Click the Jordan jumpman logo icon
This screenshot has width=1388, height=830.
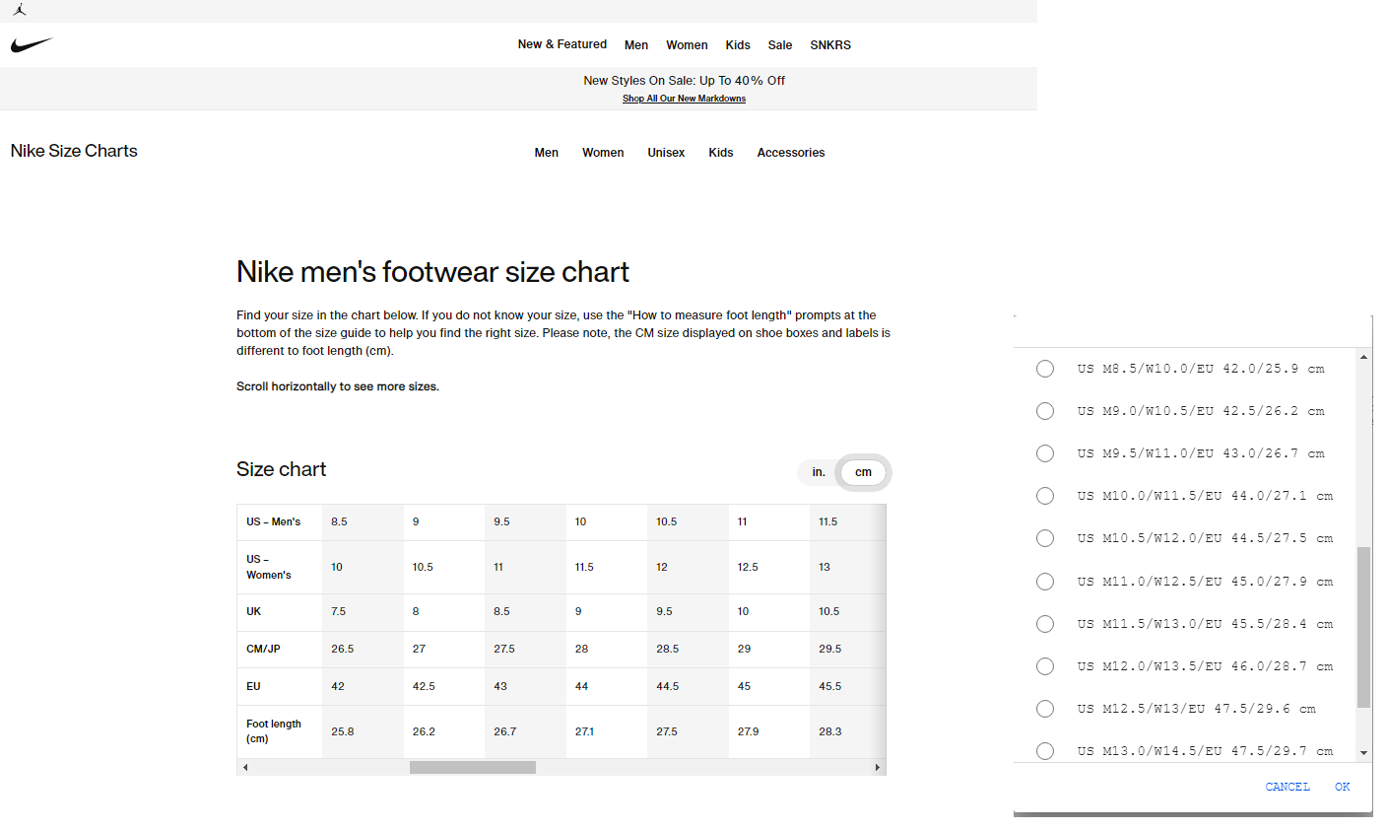[x=20, y=10]
